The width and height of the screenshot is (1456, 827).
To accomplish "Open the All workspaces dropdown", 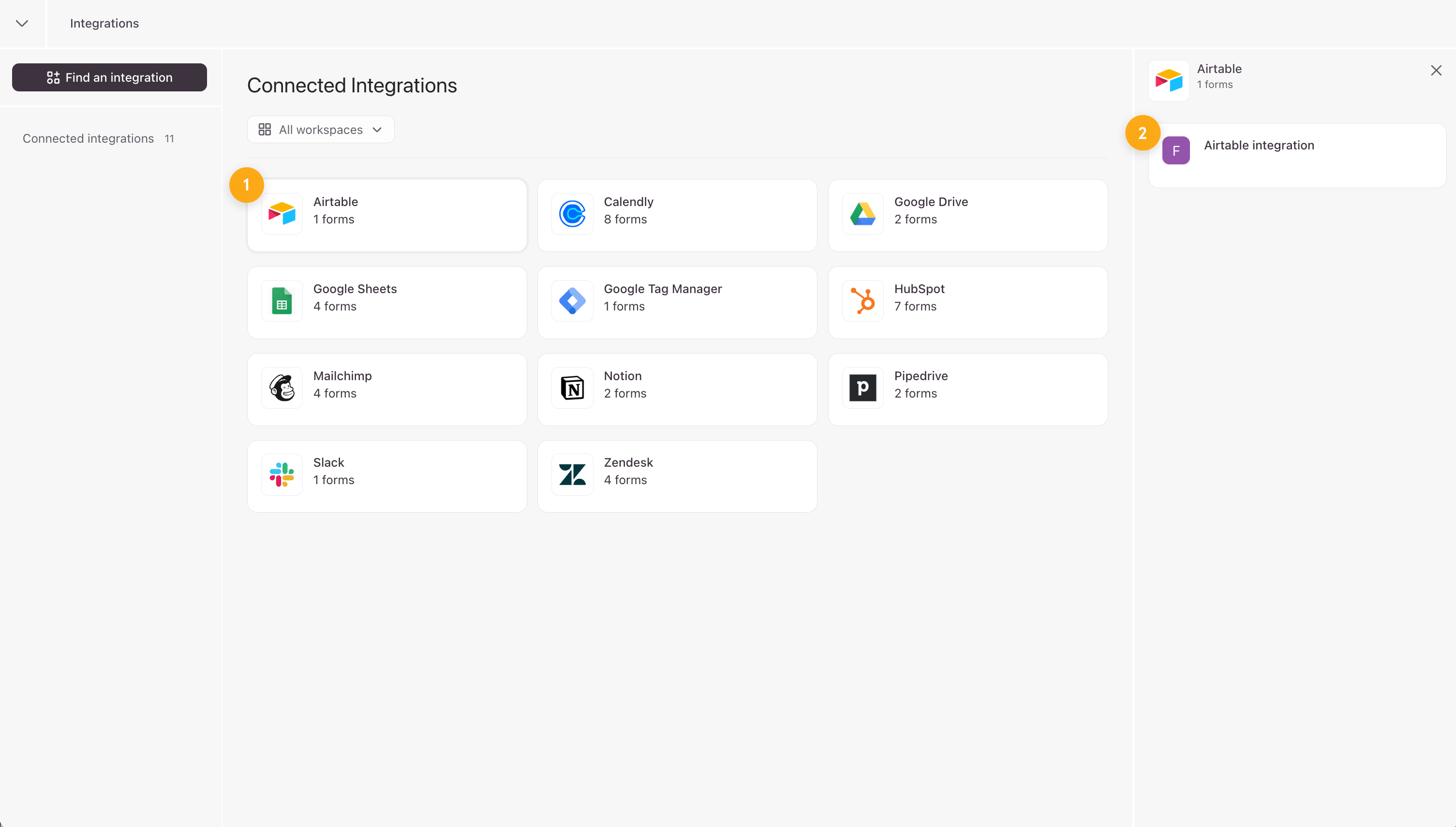I will [320, 130].
